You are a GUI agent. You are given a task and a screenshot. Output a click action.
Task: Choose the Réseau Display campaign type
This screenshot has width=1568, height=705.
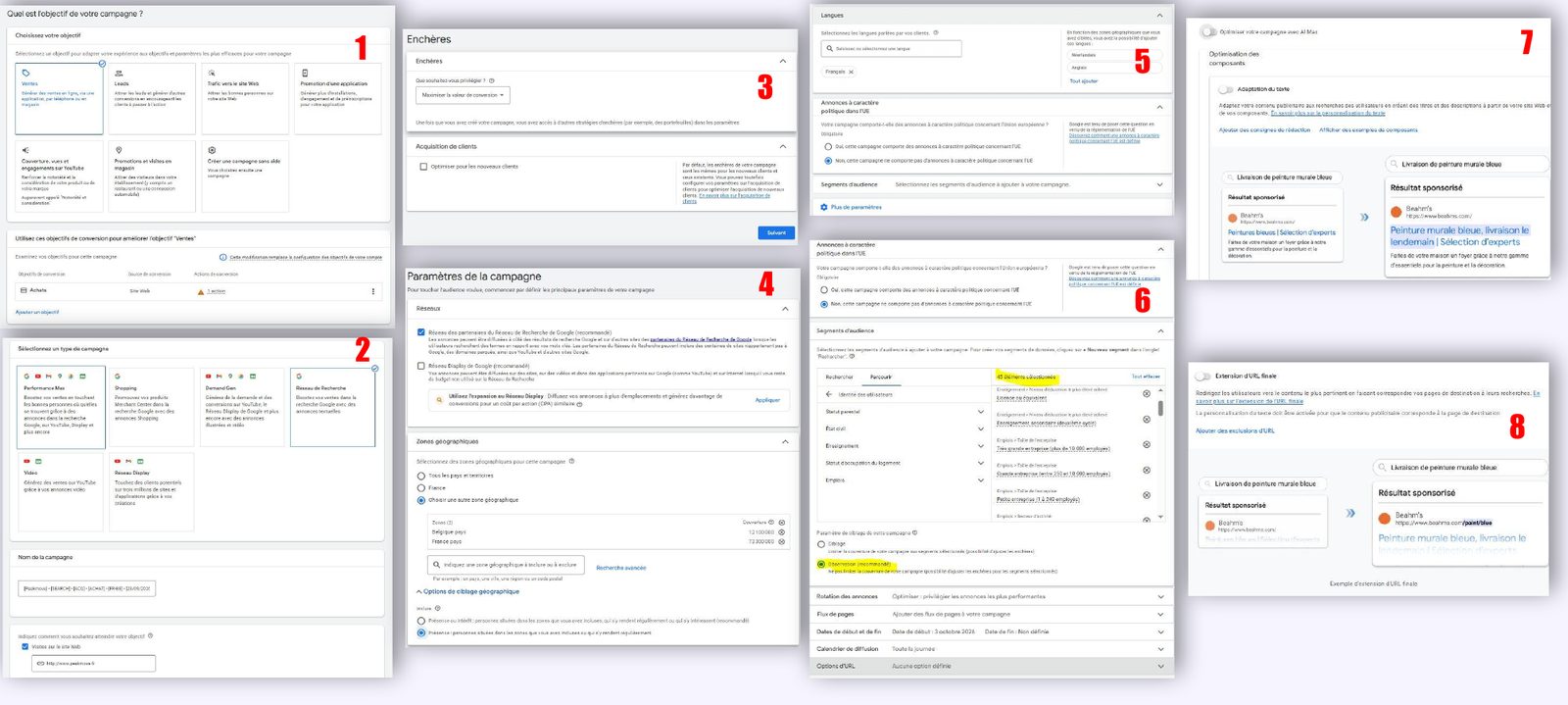(150, 491)
